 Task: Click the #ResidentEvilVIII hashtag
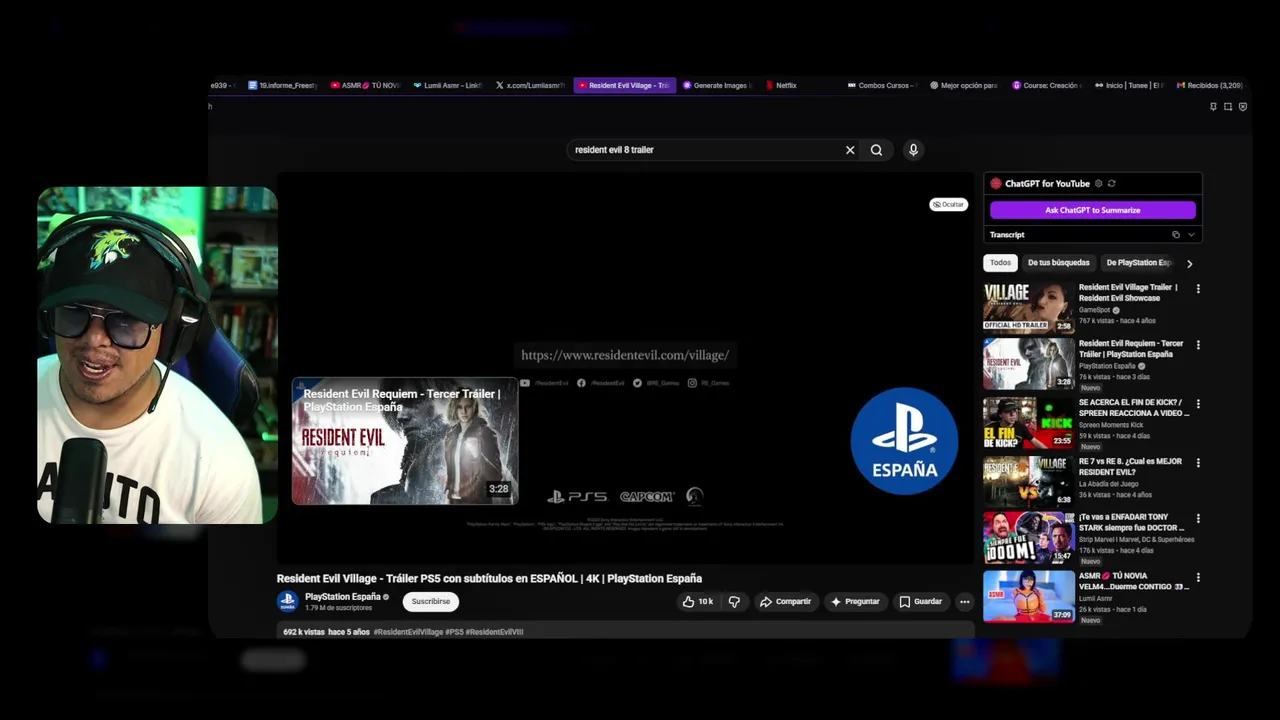click(494, 632)
